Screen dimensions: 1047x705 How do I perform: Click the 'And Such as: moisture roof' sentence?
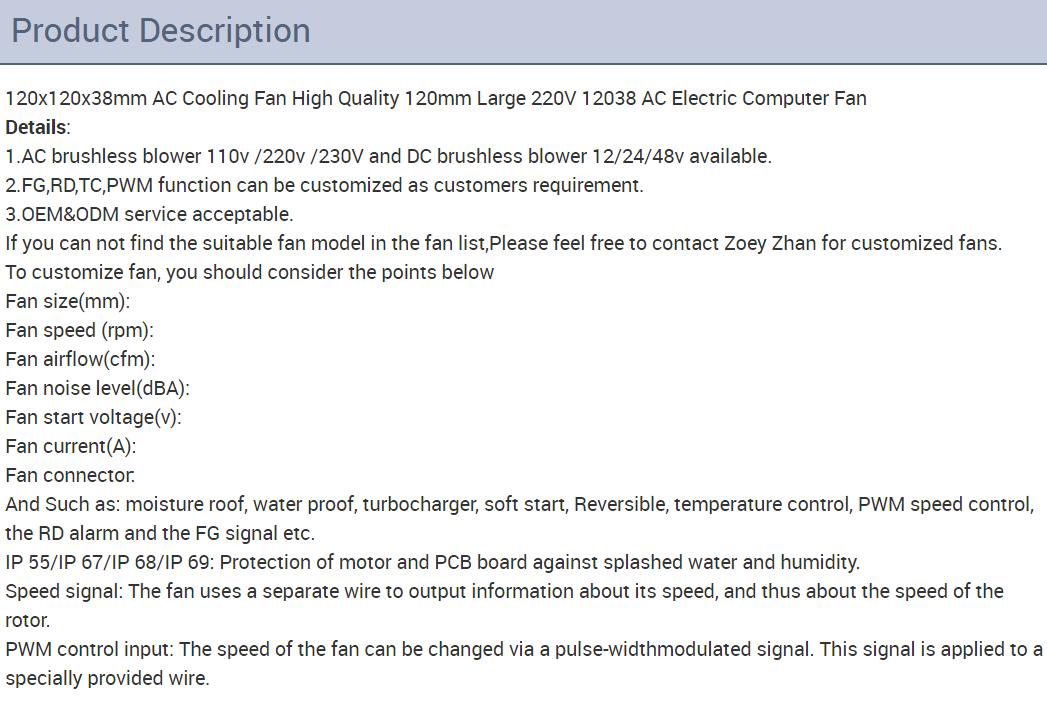coord(520,504)
